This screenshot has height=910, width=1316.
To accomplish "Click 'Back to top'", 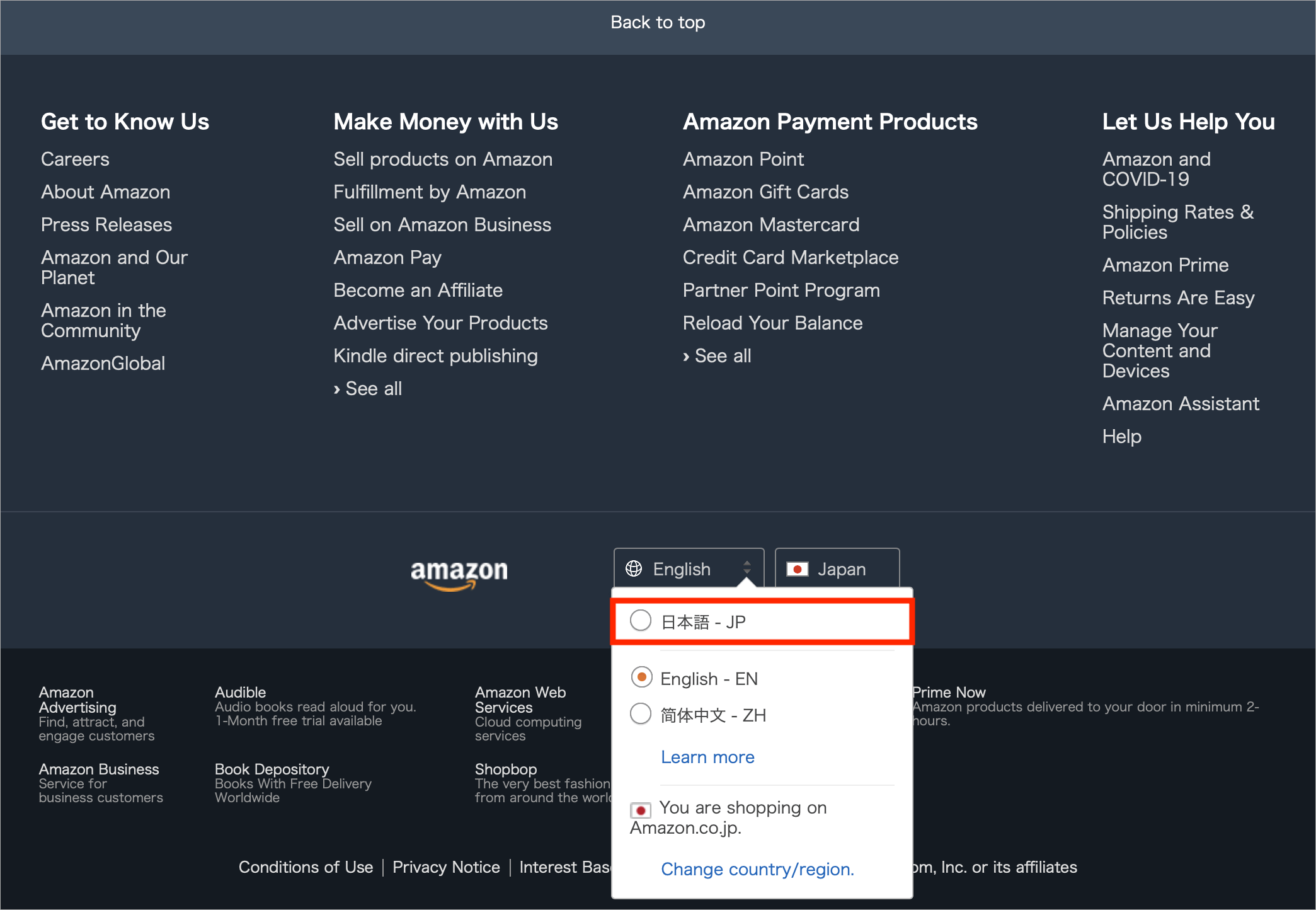I will 658,22.
